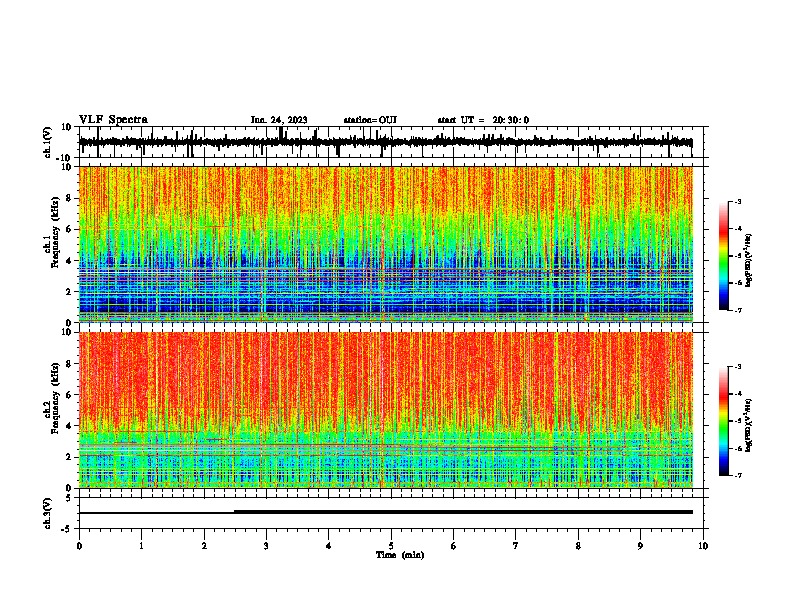Click inside the ch.2 spectrogram panel
The image size is (792, 612).
(386, 410)
